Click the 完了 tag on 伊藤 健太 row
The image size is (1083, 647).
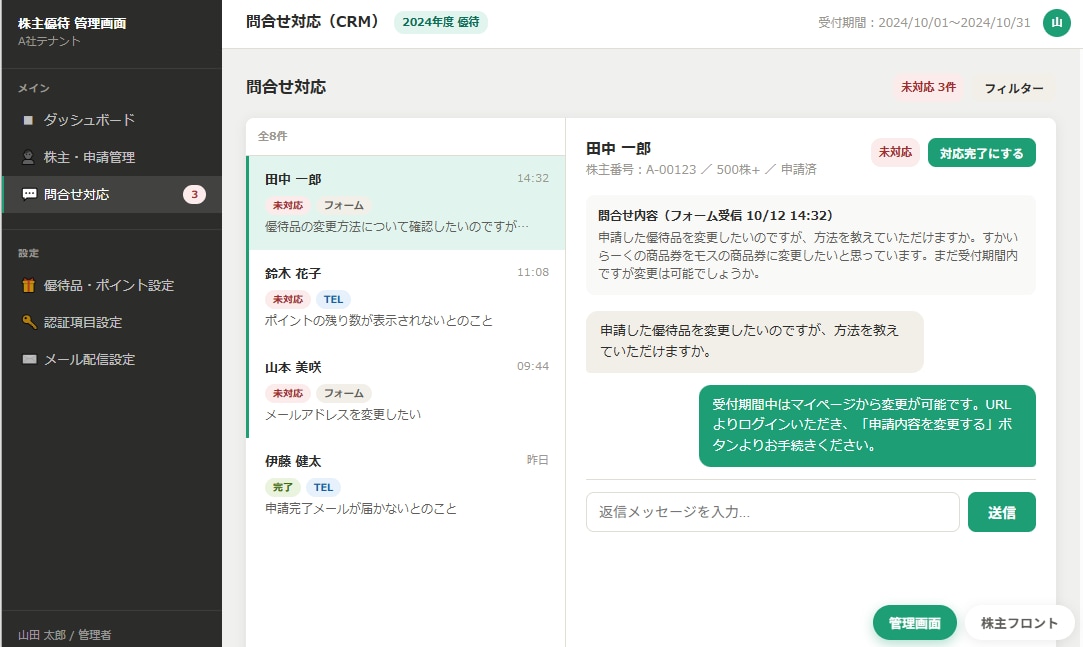tap(282, 487)
